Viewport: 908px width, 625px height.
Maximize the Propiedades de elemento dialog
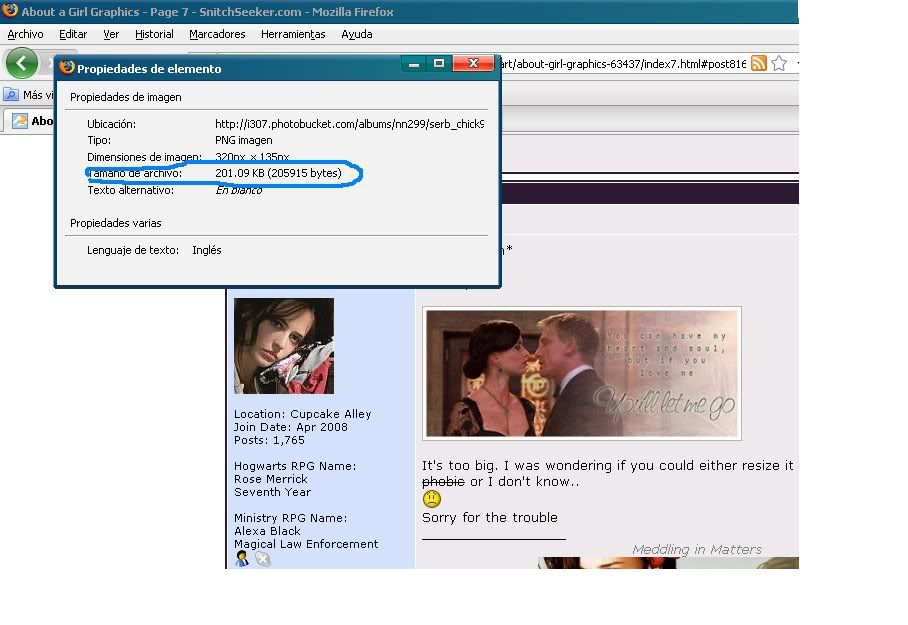tap(438, 64)
